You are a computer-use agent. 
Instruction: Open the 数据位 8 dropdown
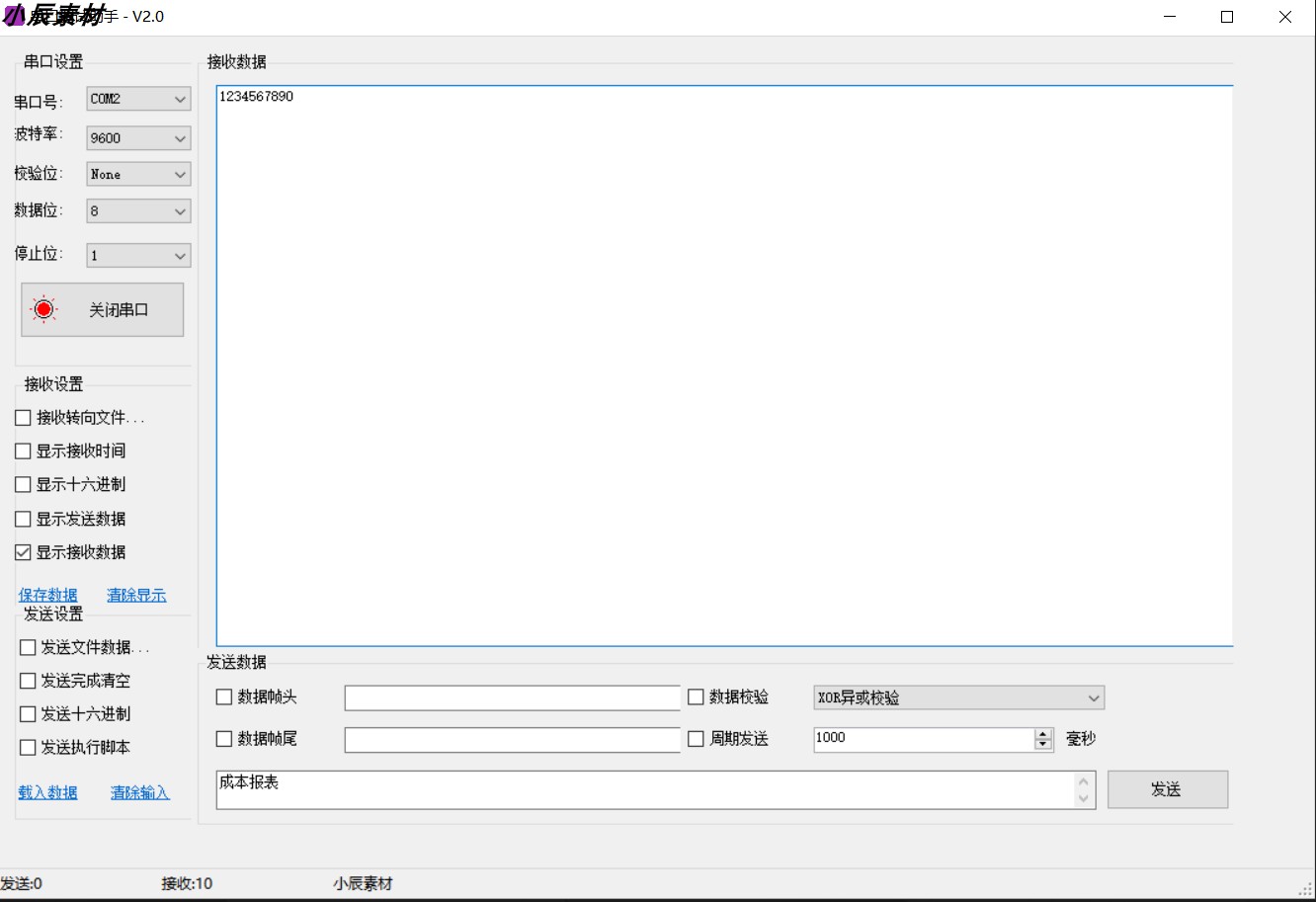click(x=138, y=210)
